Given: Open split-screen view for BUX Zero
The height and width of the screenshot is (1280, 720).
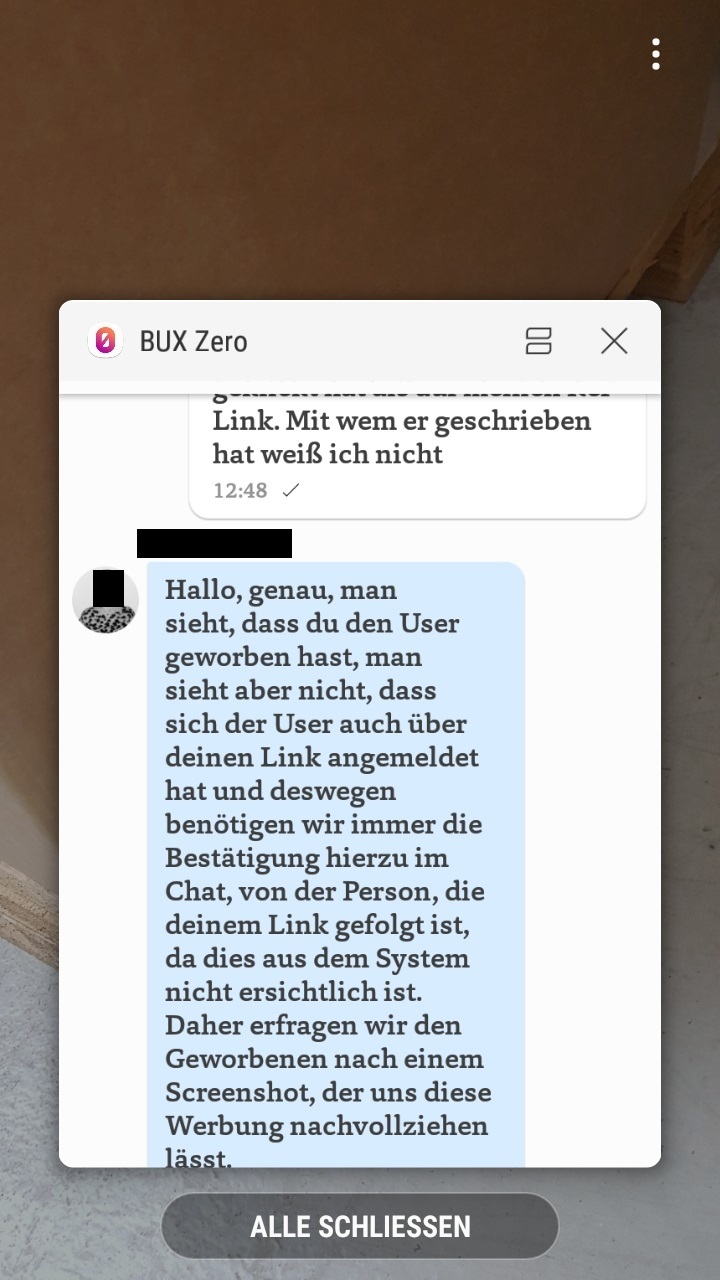Looking at the screenshot, I should 539,341.
